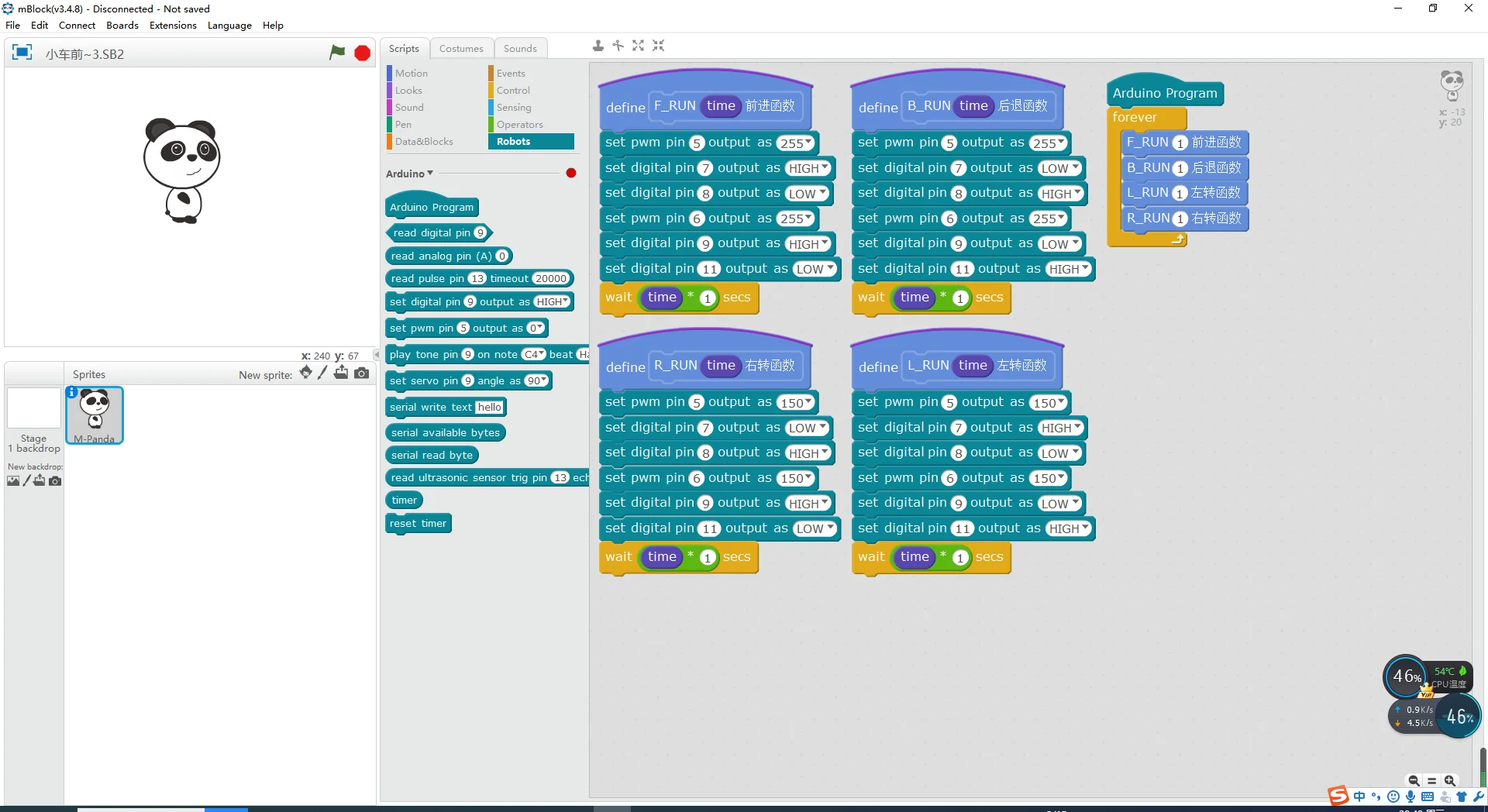Zoom in the scripts area
Image resolution: width=1488 pixels, height=812 pixels.
[x=1450, y=781]
